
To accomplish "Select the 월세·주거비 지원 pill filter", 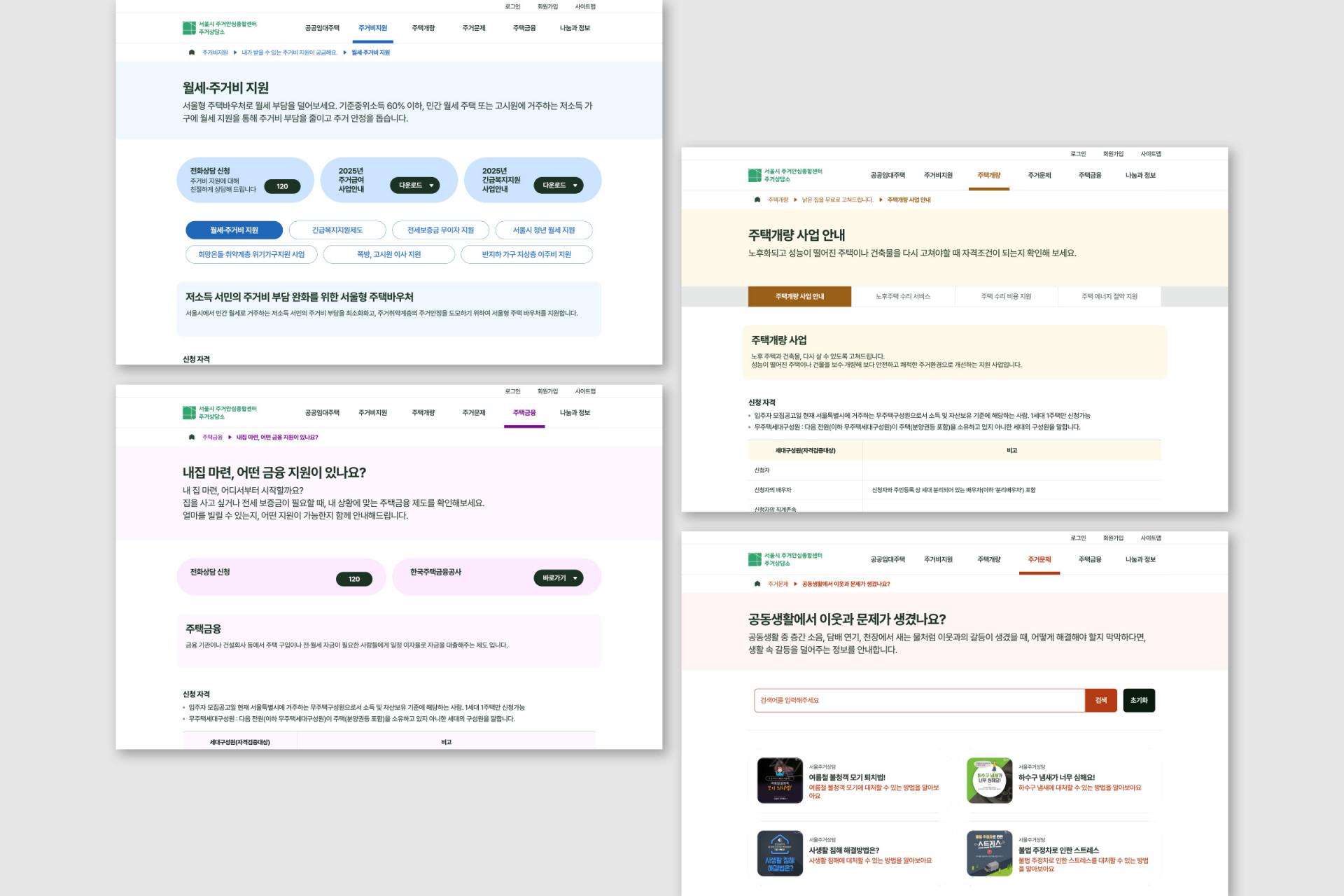I will click(234, 230).
